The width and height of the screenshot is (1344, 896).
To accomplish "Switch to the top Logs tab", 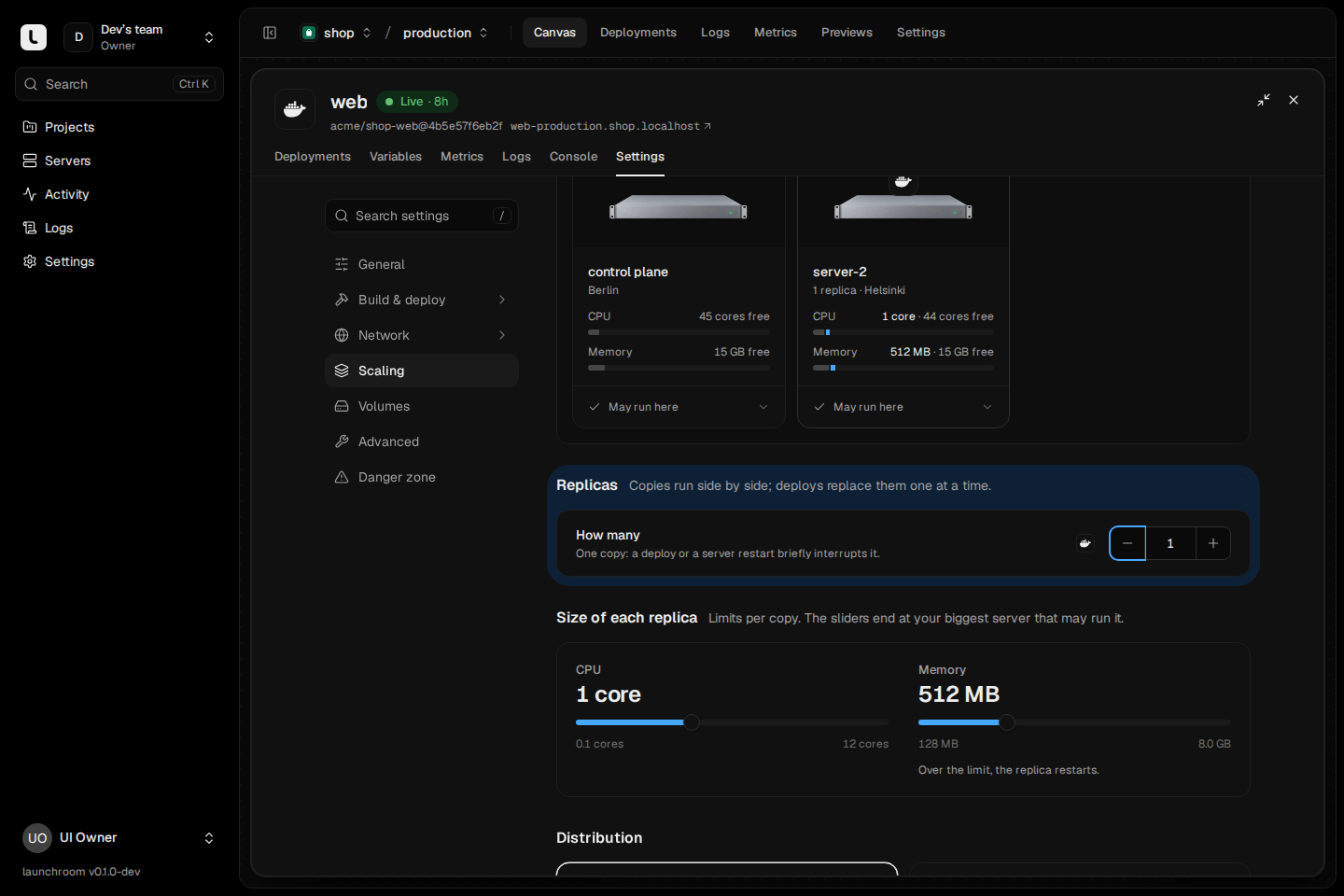I will [x=715, y=33].
